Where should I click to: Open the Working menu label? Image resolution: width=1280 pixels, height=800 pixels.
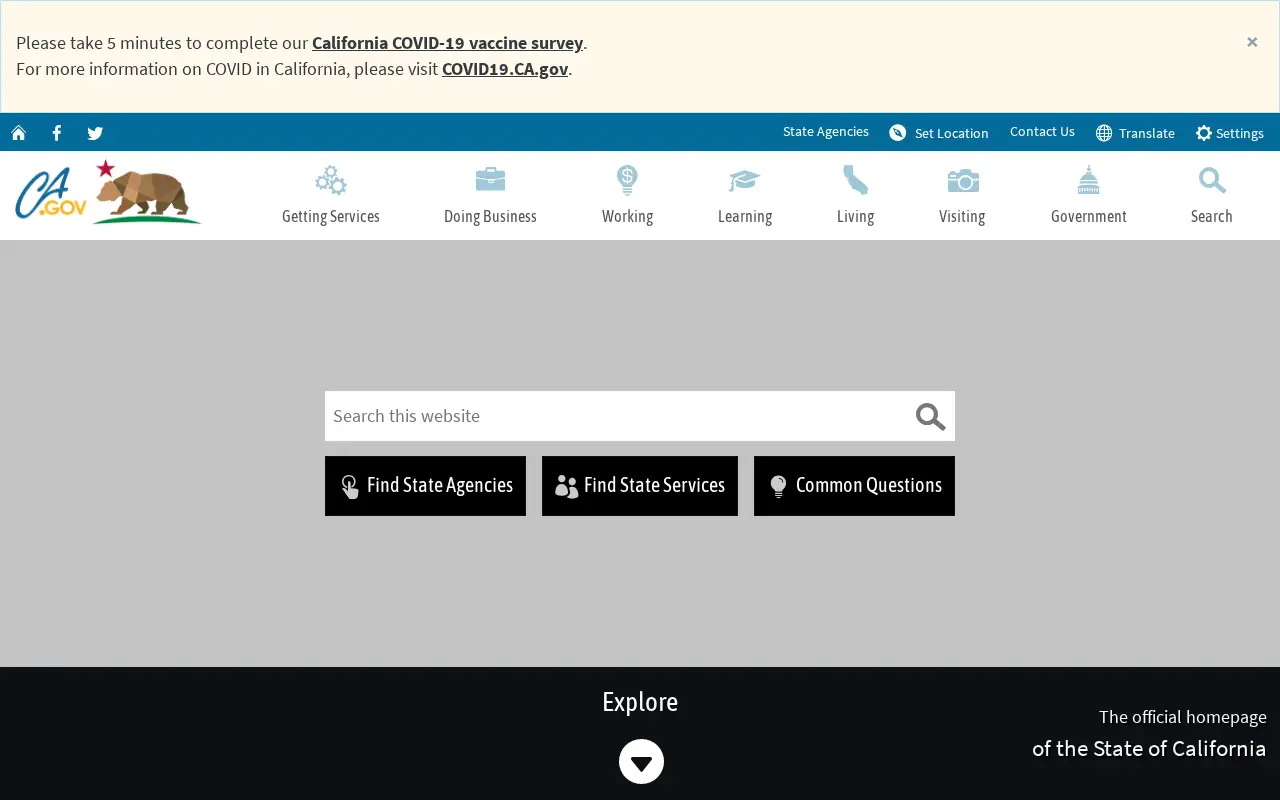[627, 217]
